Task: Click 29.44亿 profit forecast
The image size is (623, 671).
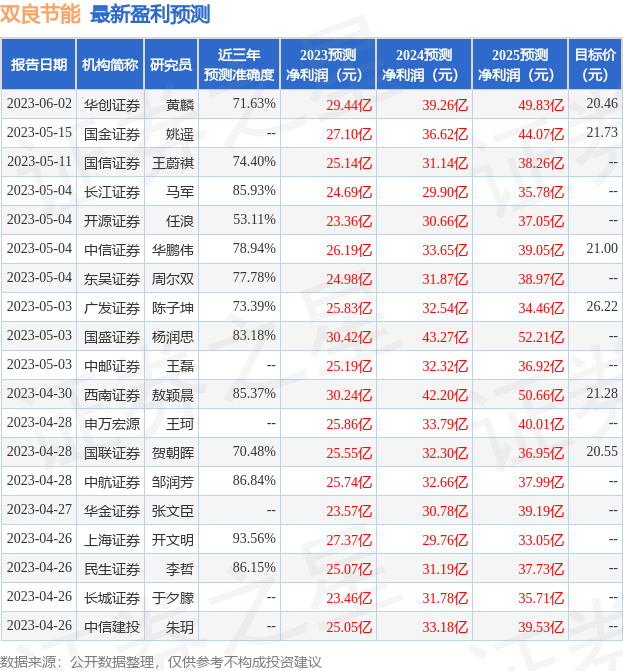Action: (x=349, y=105)
